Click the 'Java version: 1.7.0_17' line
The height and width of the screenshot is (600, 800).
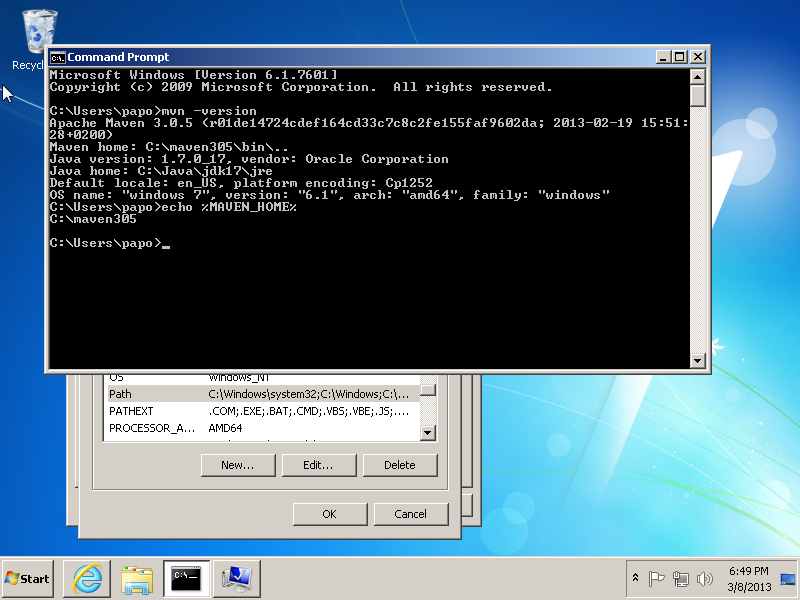[x=249, y=159]
